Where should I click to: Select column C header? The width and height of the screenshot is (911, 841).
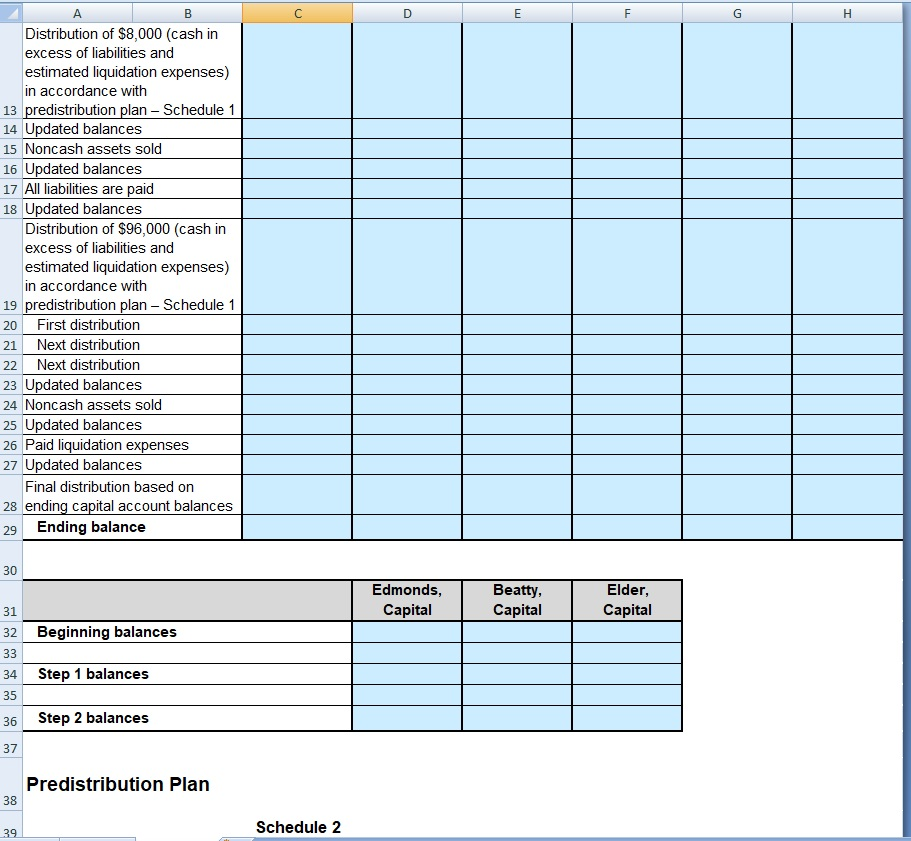point(297,13)
